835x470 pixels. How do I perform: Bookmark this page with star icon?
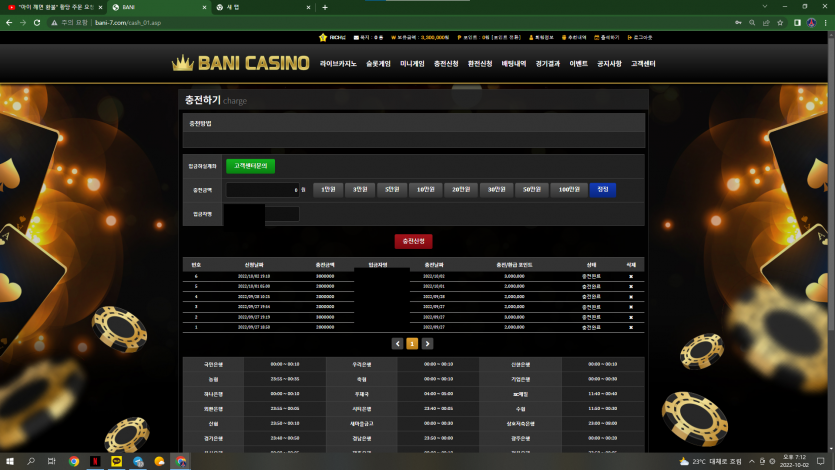(780, 23)
